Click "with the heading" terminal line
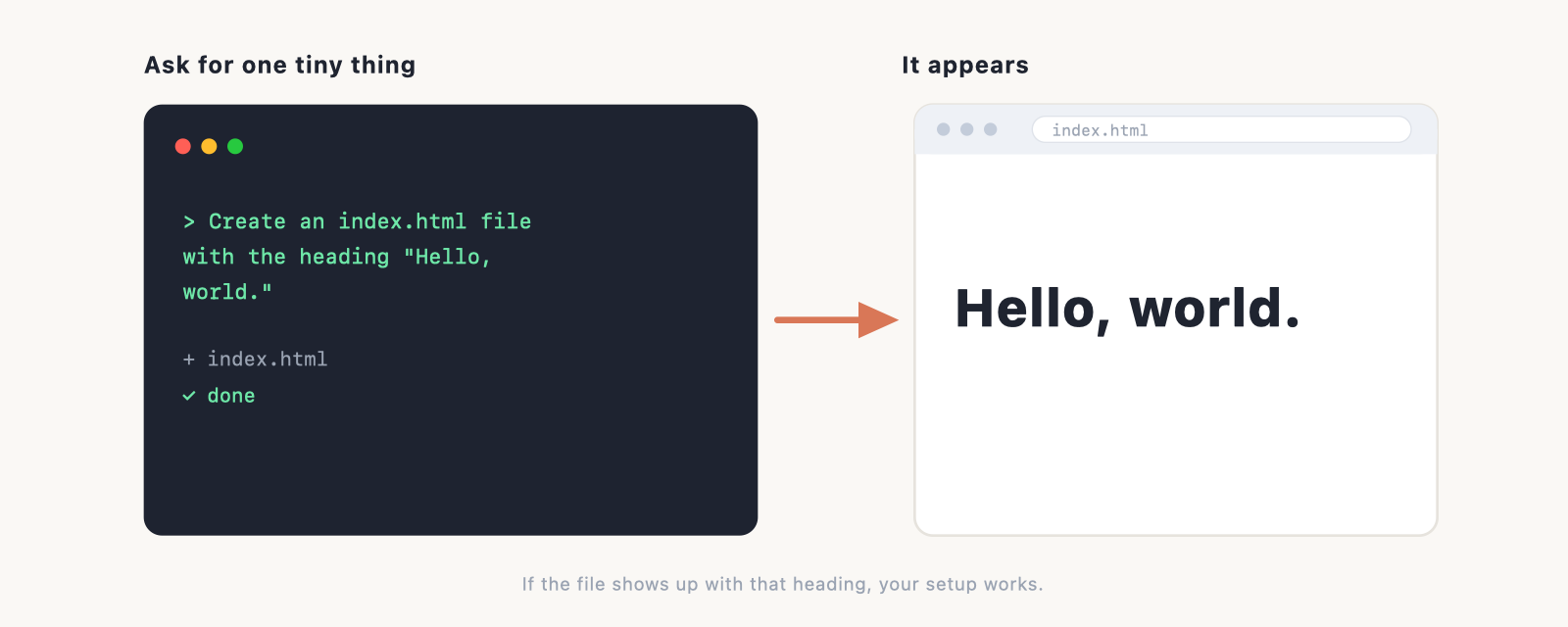1568x627 pixels. click(x=336, y=257)
